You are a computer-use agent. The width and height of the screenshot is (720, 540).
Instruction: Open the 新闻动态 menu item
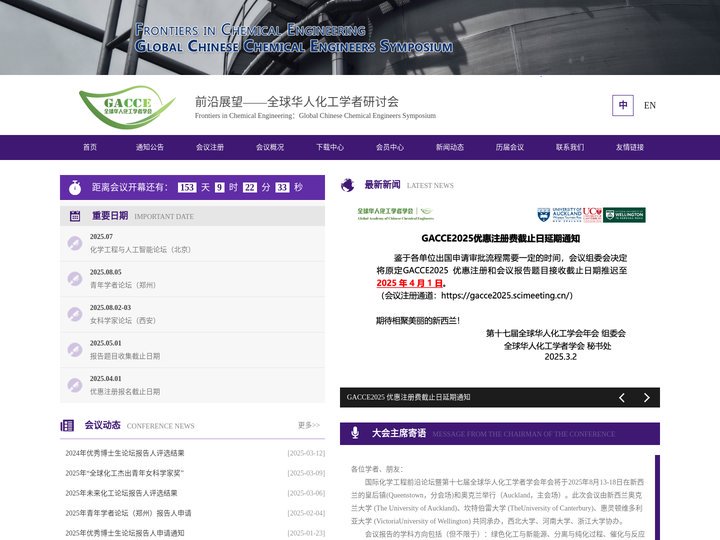[x=450, y=147]
